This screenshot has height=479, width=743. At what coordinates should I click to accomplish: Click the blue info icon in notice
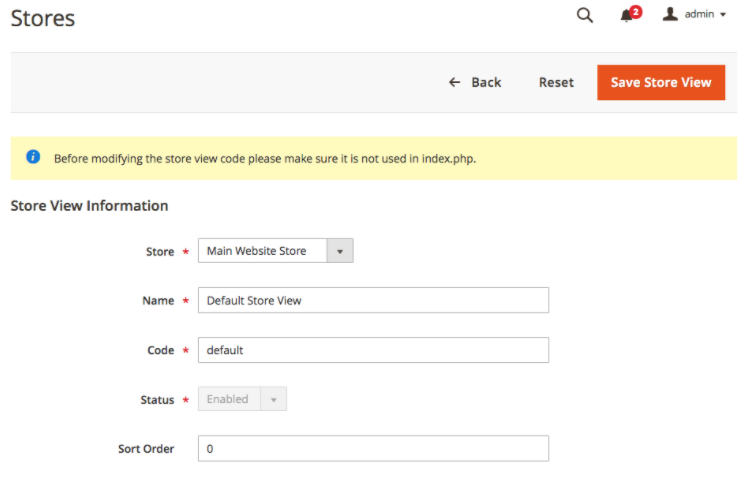[x=33, y=157]
